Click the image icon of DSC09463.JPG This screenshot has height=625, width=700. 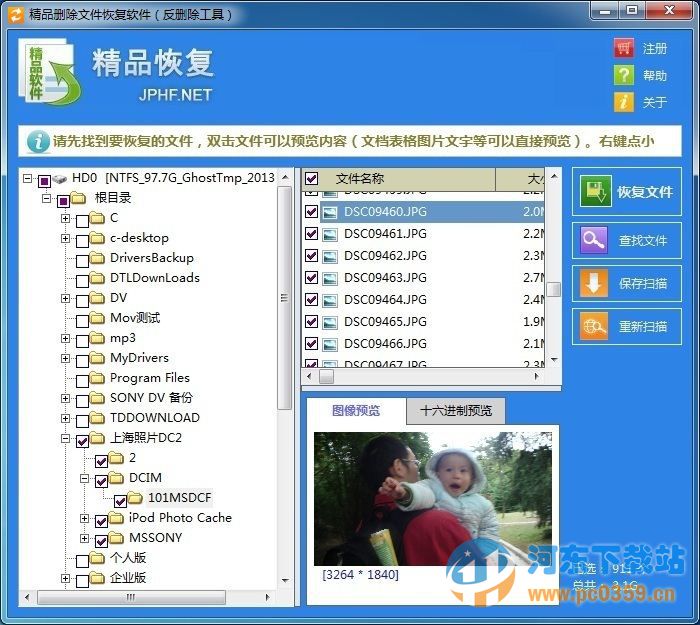(330, 278)
